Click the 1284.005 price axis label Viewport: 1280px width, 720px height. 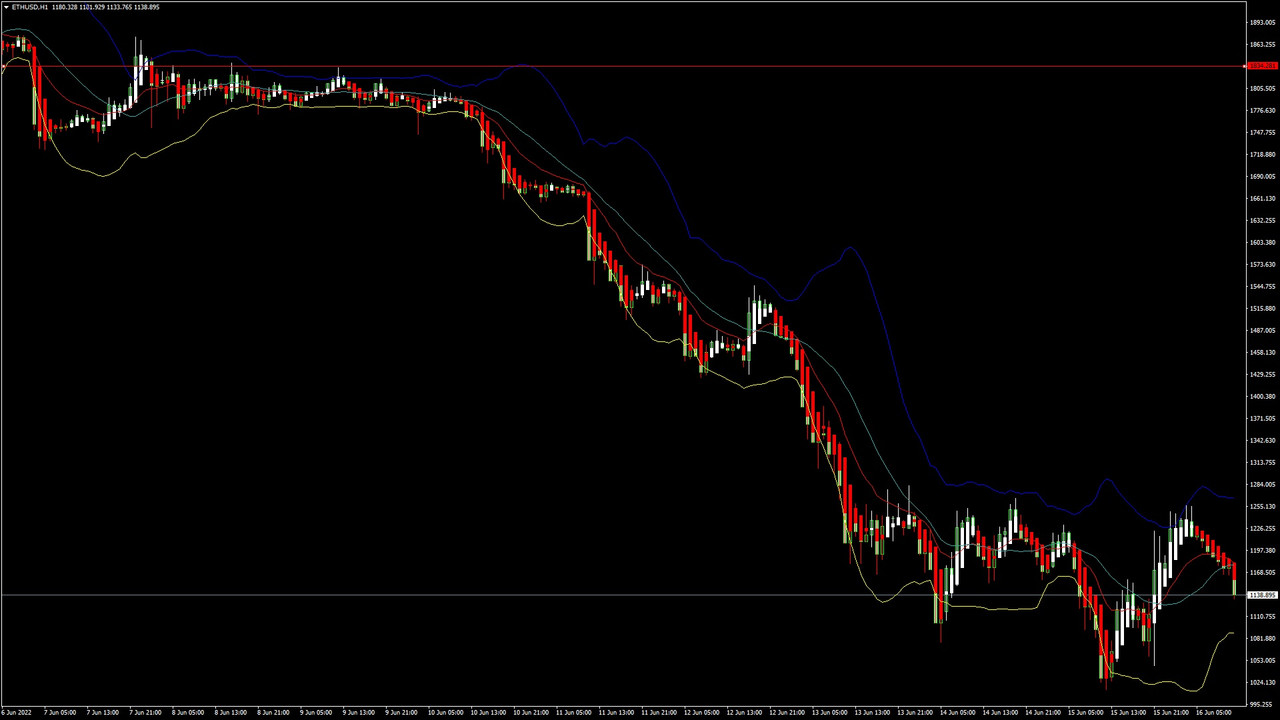click(1262, 484)
